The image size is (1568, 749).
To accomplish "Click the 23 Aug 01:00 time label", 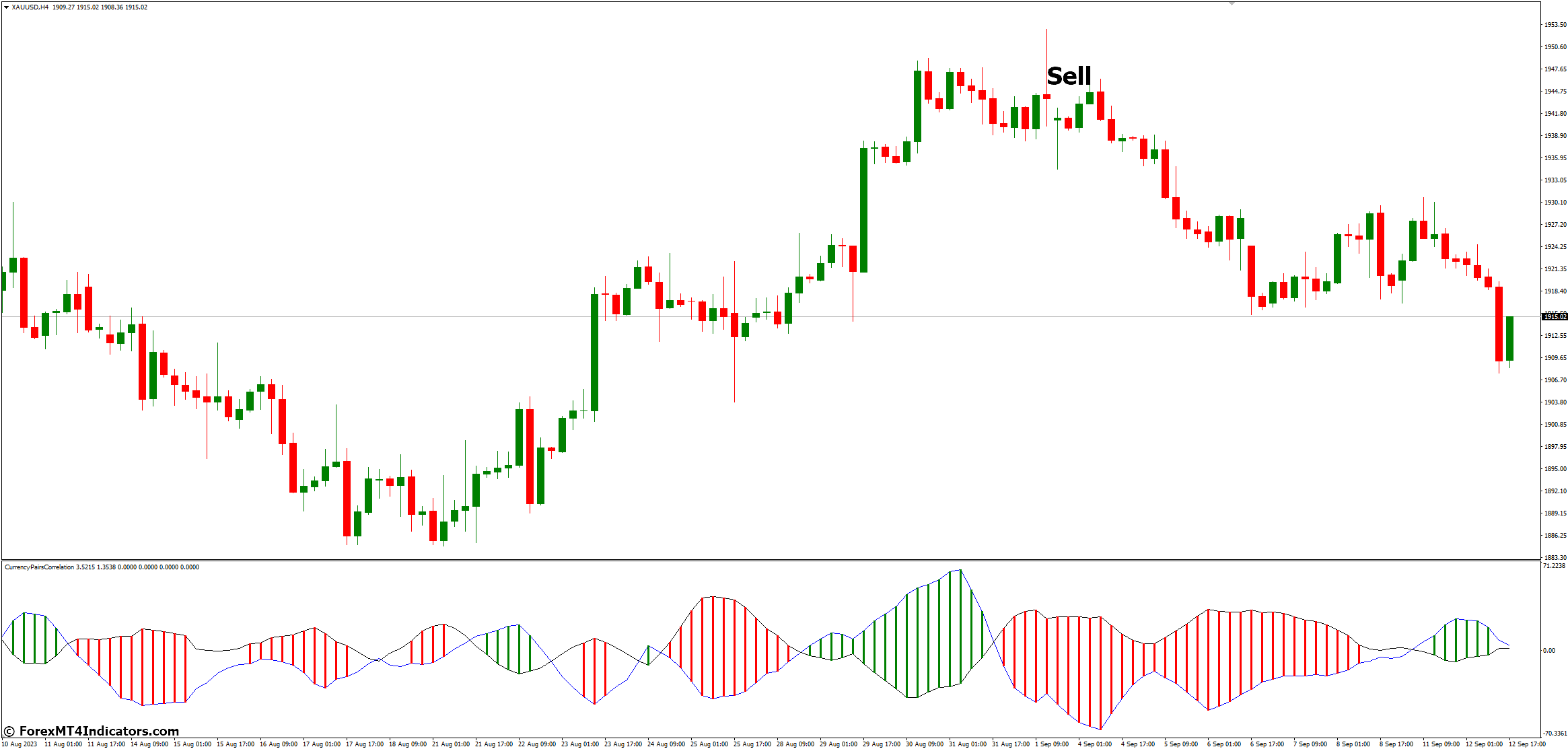I will (580, 744).
